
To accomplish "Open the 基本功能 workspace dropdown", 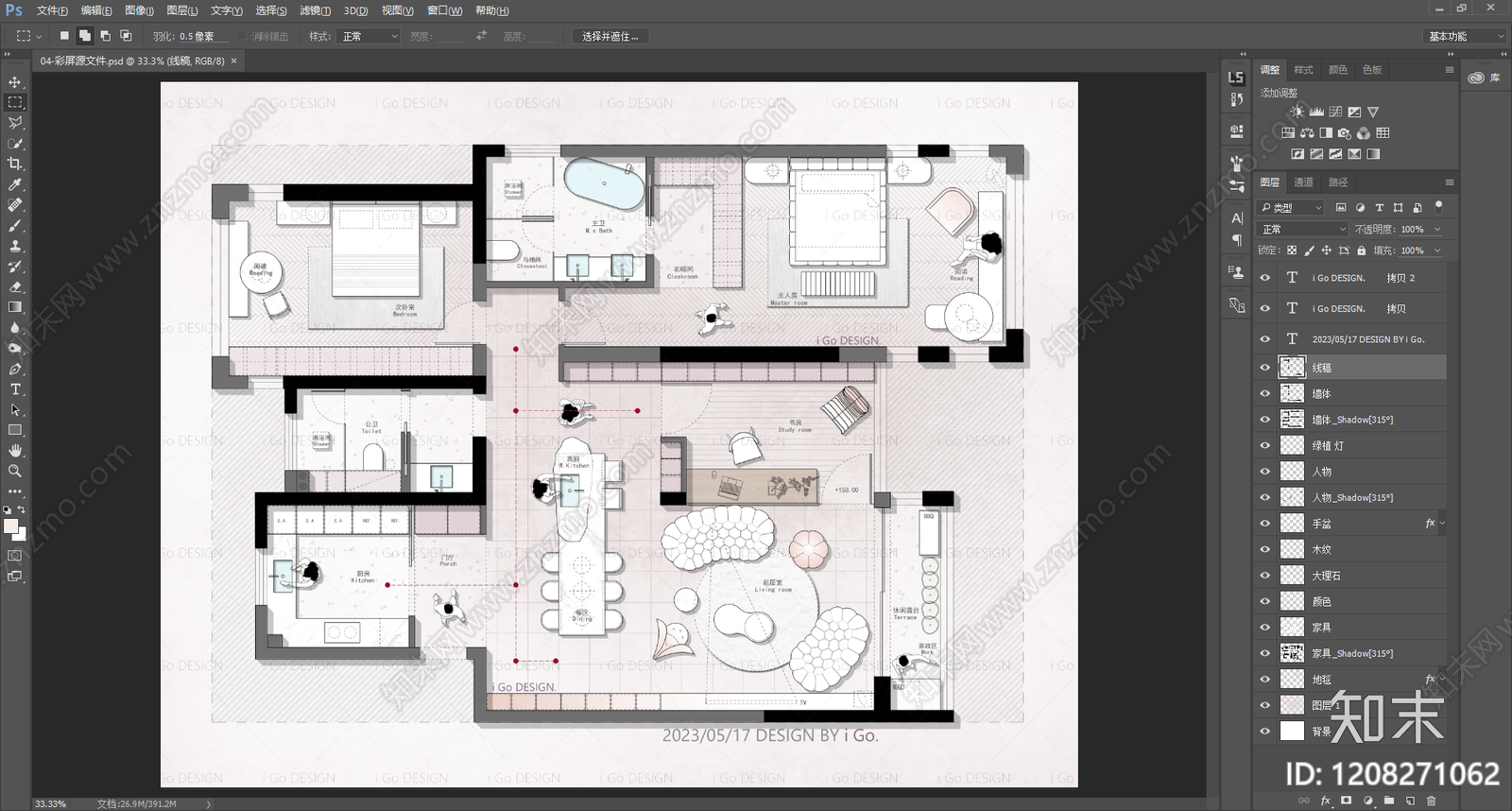I will point(1464,36).
